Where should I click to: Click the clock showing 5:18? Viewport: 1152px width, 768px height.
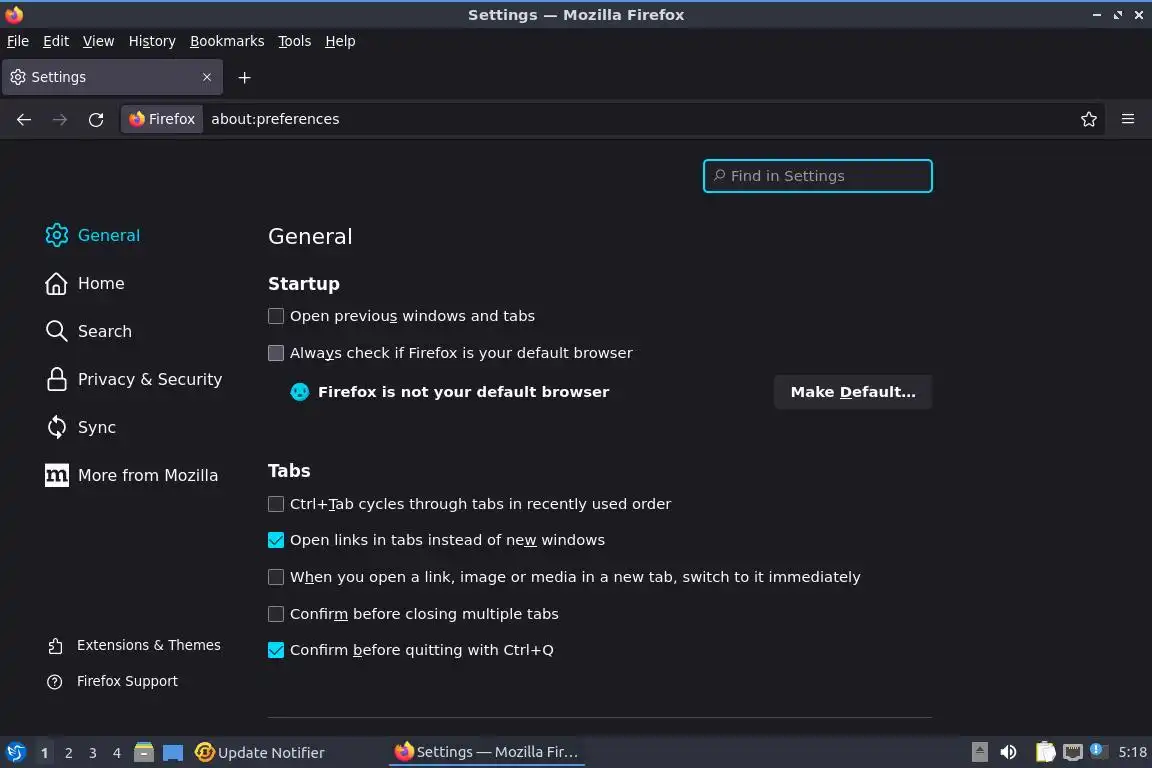1132,752
